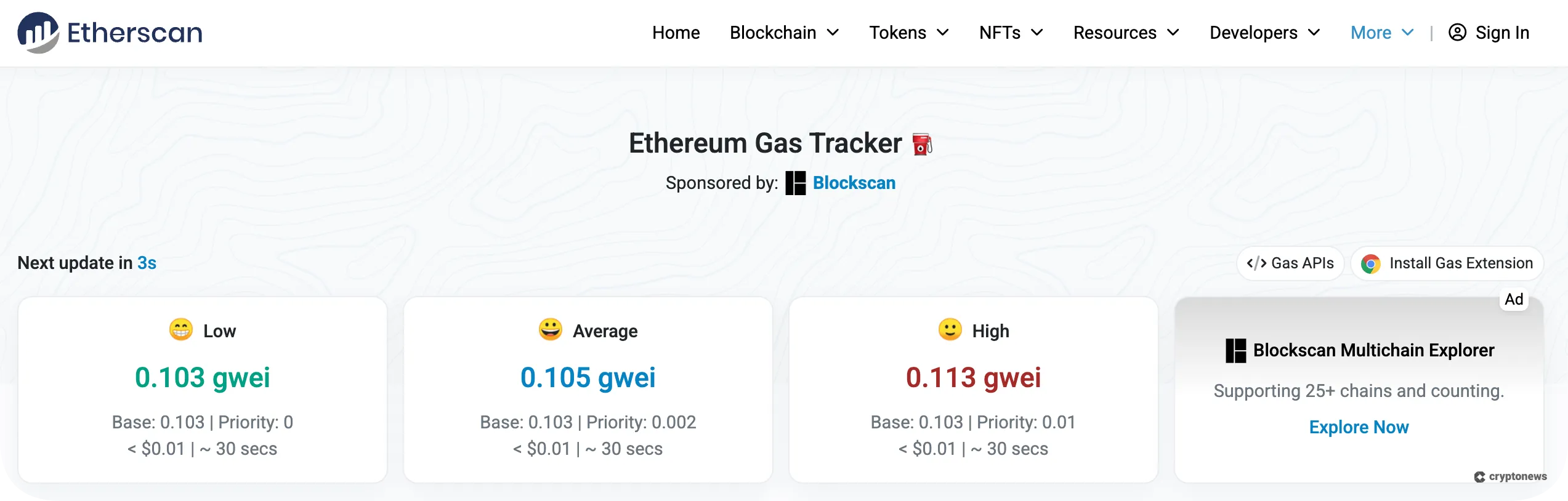Screen dimensions: 1568x501
Task: Select the Chrome icon on Install Gas Extension
Action: click(x=1370, y=263)
